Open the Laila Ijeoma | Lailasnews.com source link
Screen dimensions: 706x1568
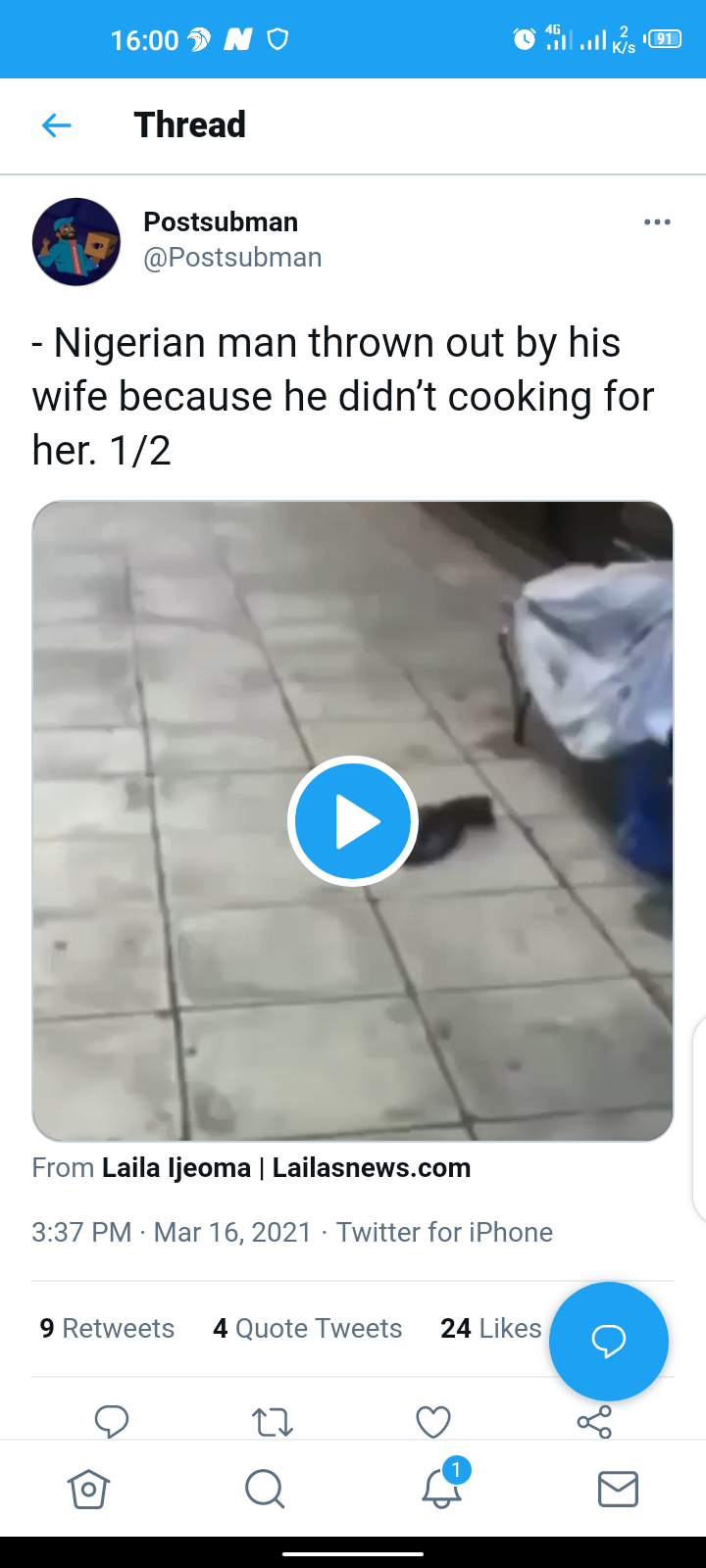[x=286, y=1168]
